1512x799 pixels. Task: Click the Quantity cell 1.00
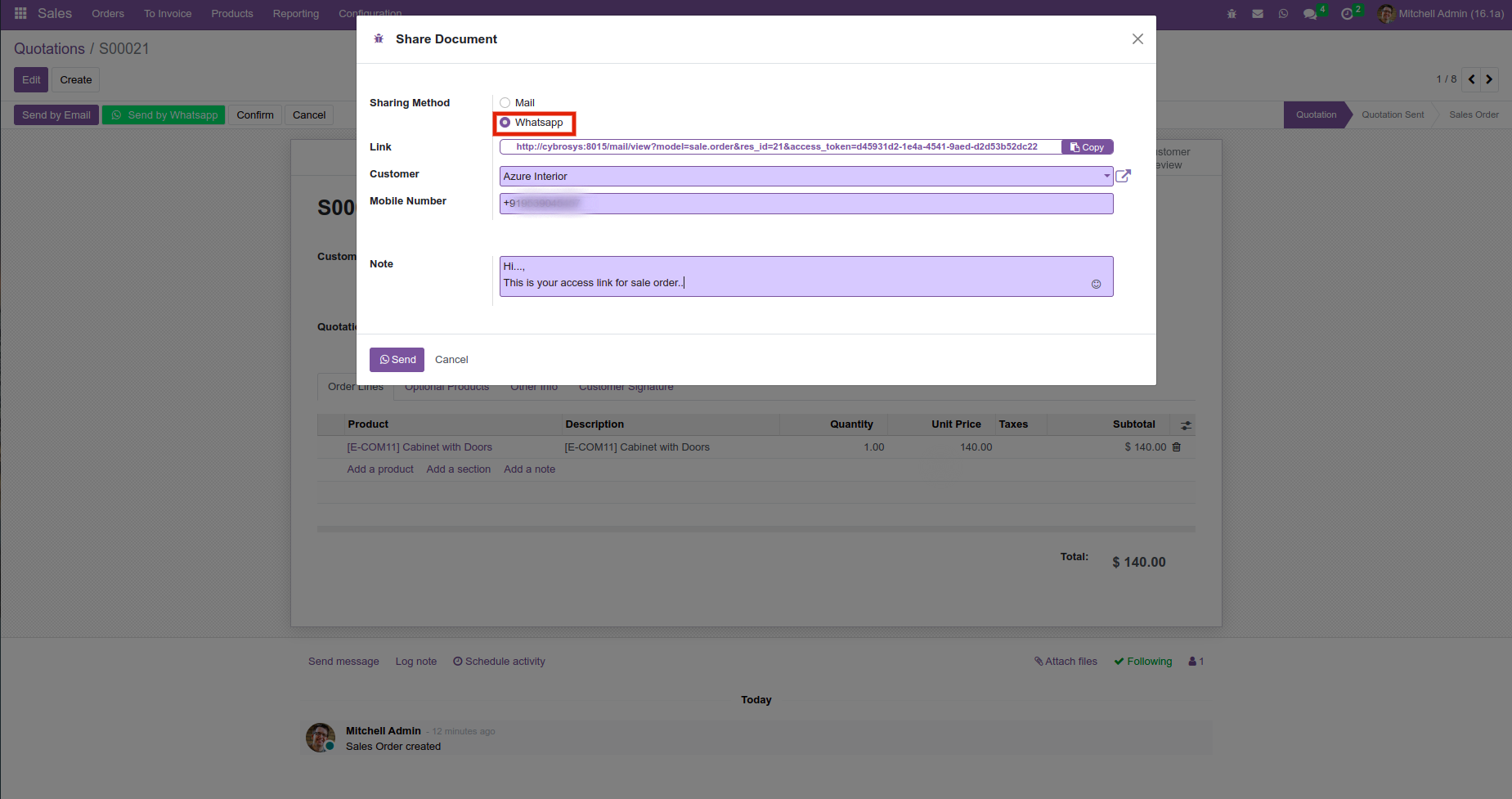(x=874, y=447)
